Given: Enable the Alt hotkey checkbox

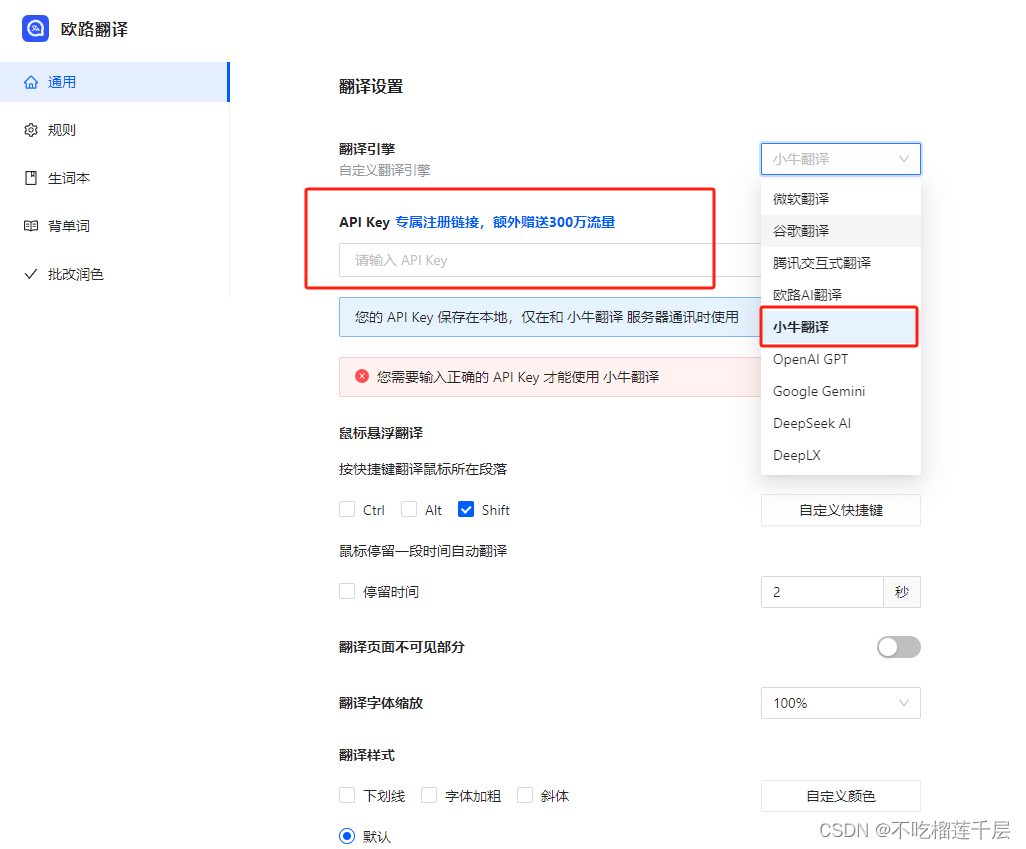Looking at the screenshot, I should 409,509.
